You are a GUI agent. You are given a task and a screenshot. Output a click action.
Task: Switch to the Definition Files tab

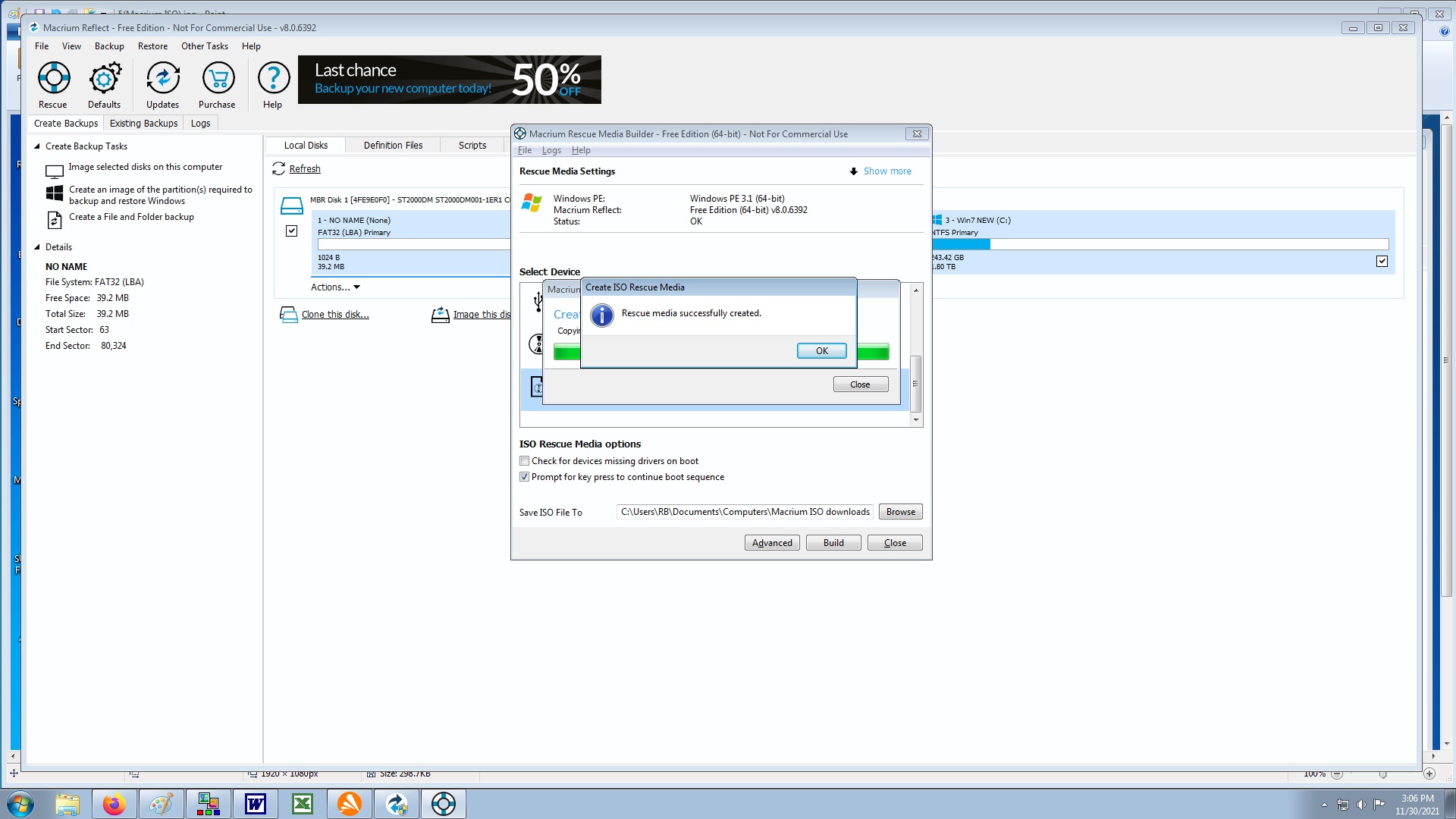(x=393, y=146)
